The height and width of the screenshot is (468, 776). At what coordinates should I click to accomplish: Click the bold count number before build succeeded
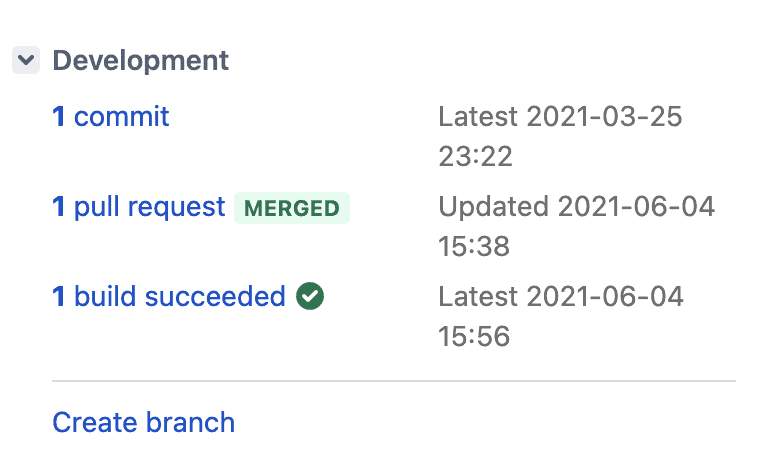[x=58, y=296]
